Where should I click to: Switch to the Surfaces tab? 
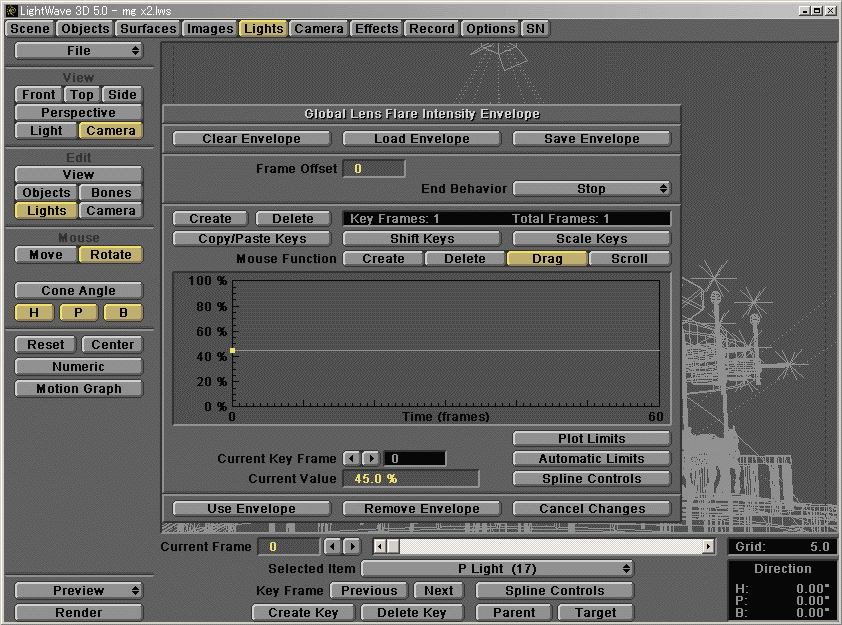(x=148, y=29)
